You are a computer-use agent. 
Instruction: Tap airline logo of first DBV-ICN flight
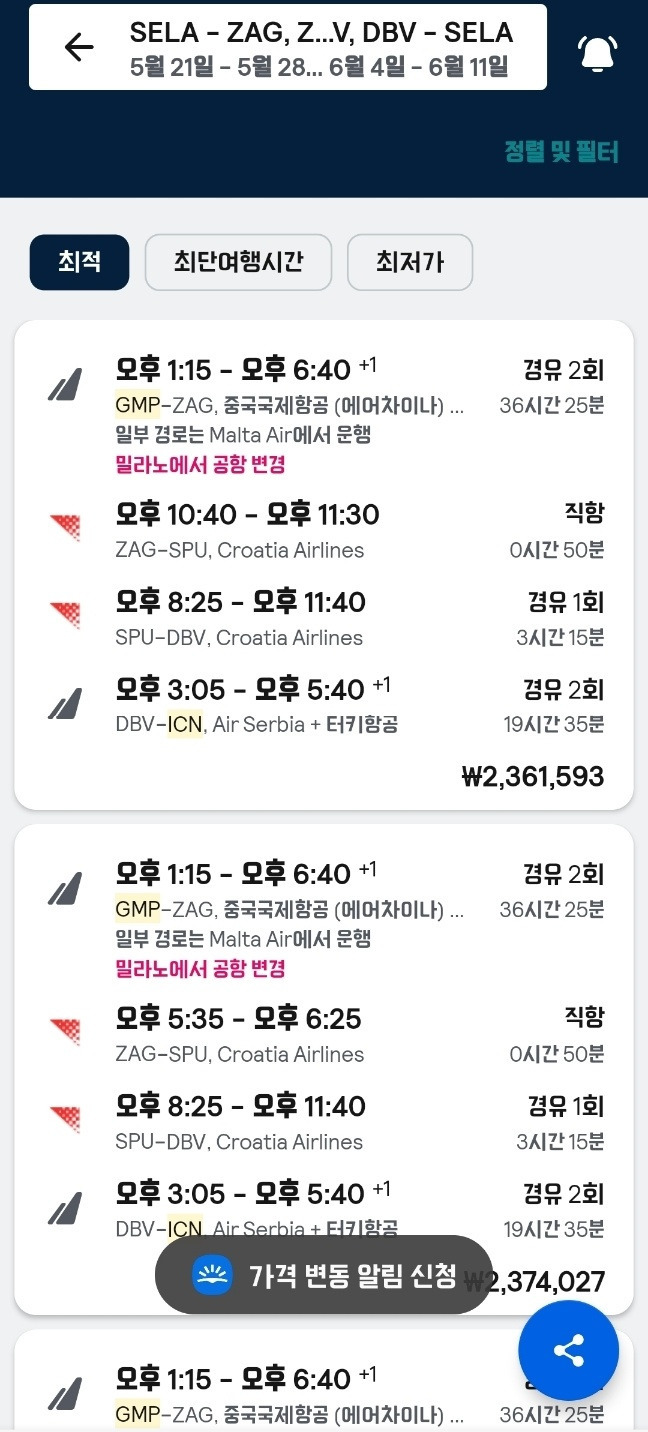(65, 703)
